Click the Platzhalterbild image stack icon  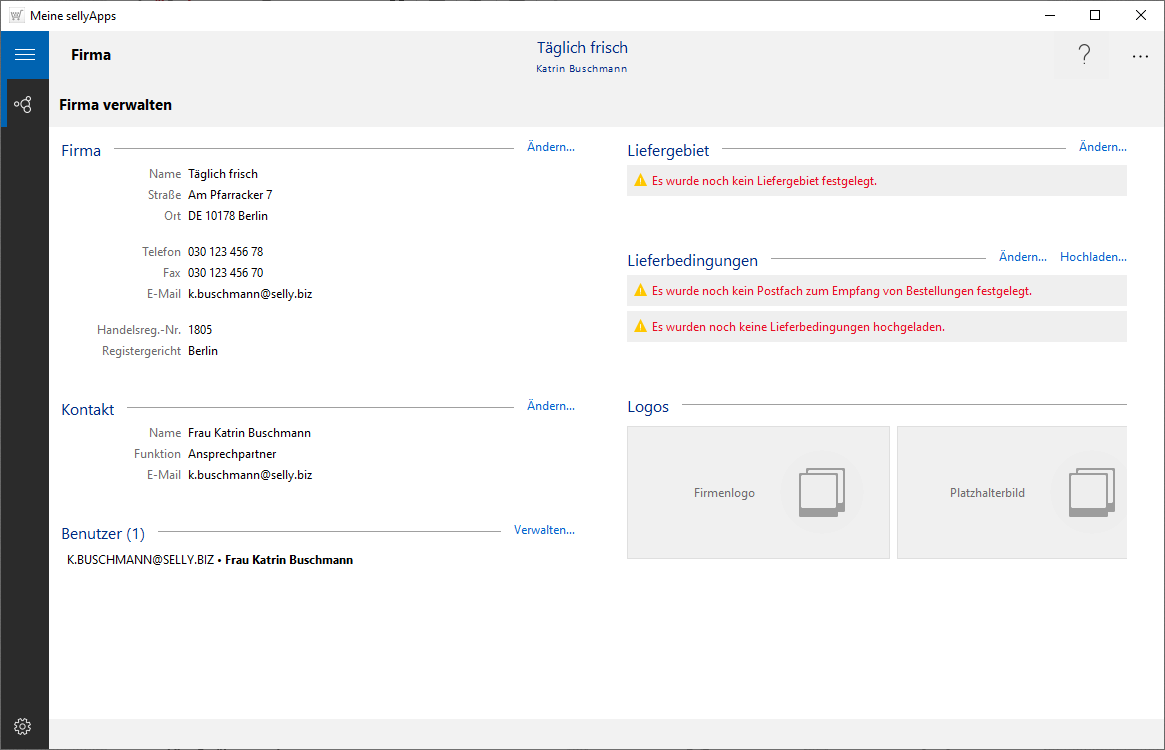pyautogui.click(x=1091, y=493)
